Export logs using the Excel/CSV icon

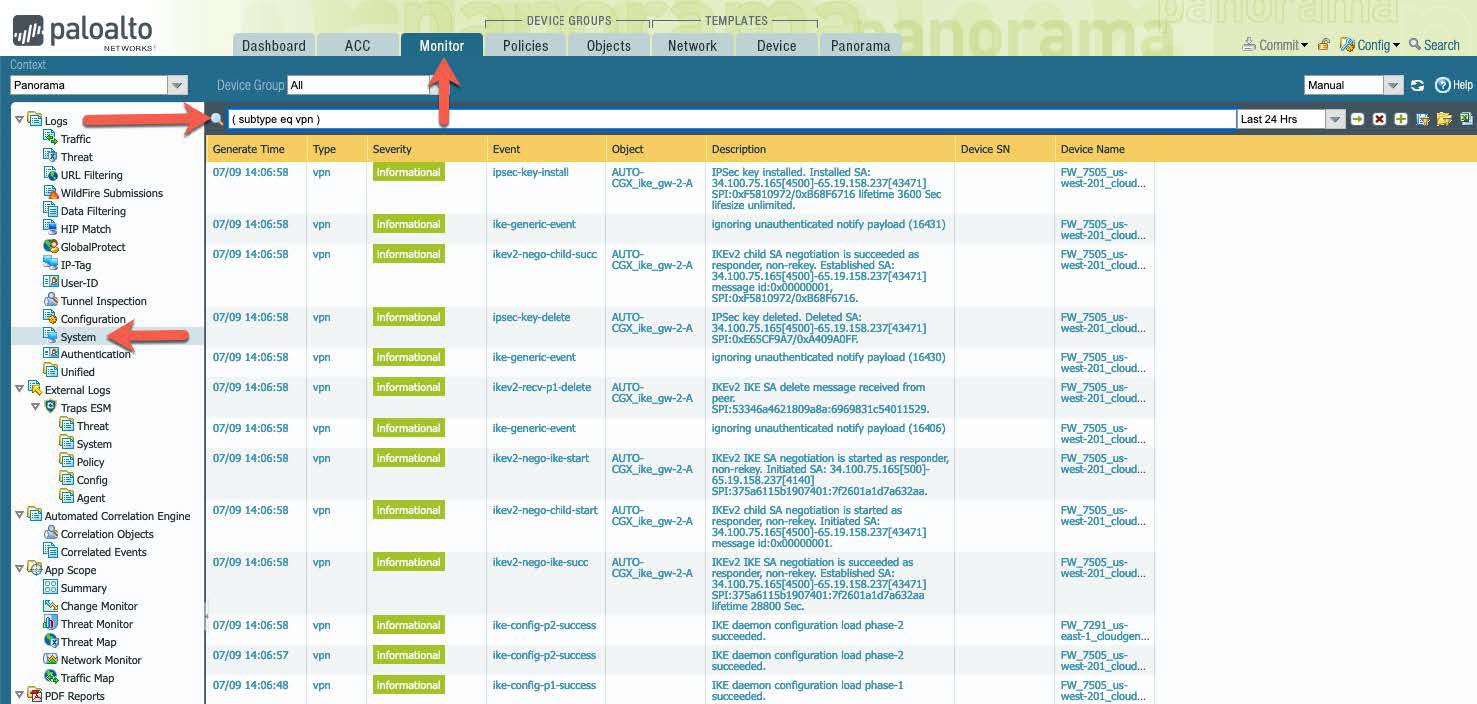[1466, 119]
